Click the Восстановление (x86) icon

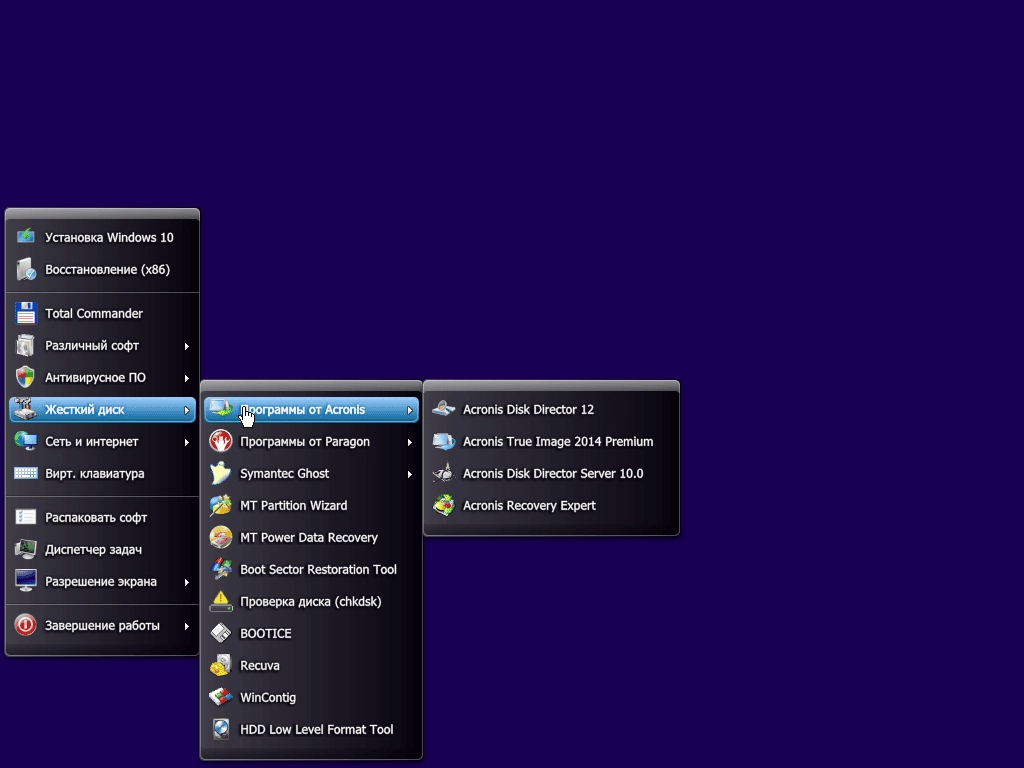(x=25, y=268)
